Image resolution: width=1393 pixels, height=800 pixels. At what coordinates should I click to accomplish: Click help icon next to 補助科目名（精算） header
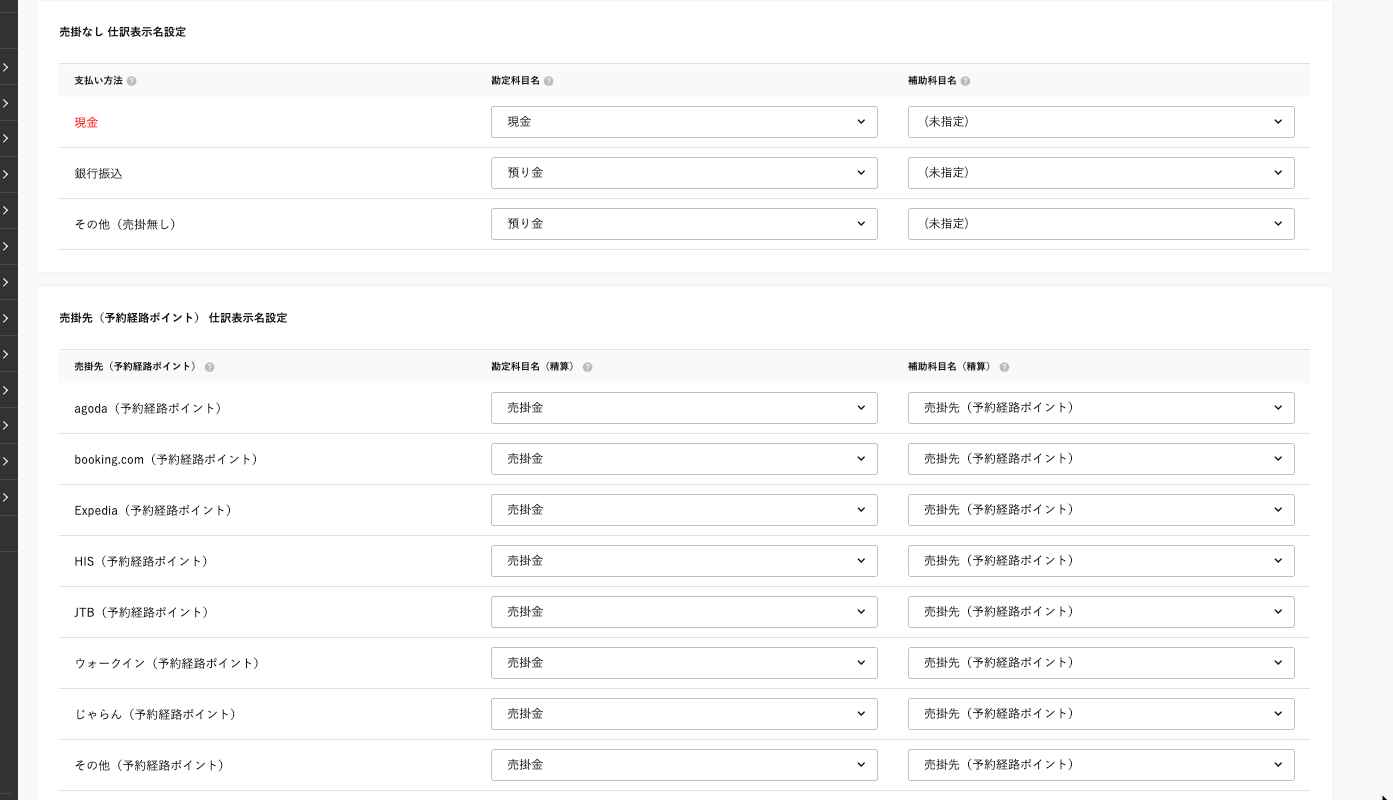[x=1004, y=367]
